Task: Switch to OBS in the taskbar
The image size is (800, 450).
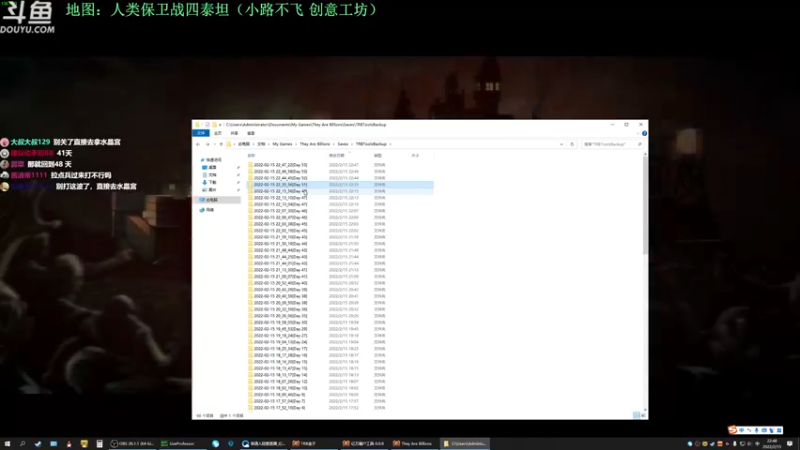Action: 132,444
